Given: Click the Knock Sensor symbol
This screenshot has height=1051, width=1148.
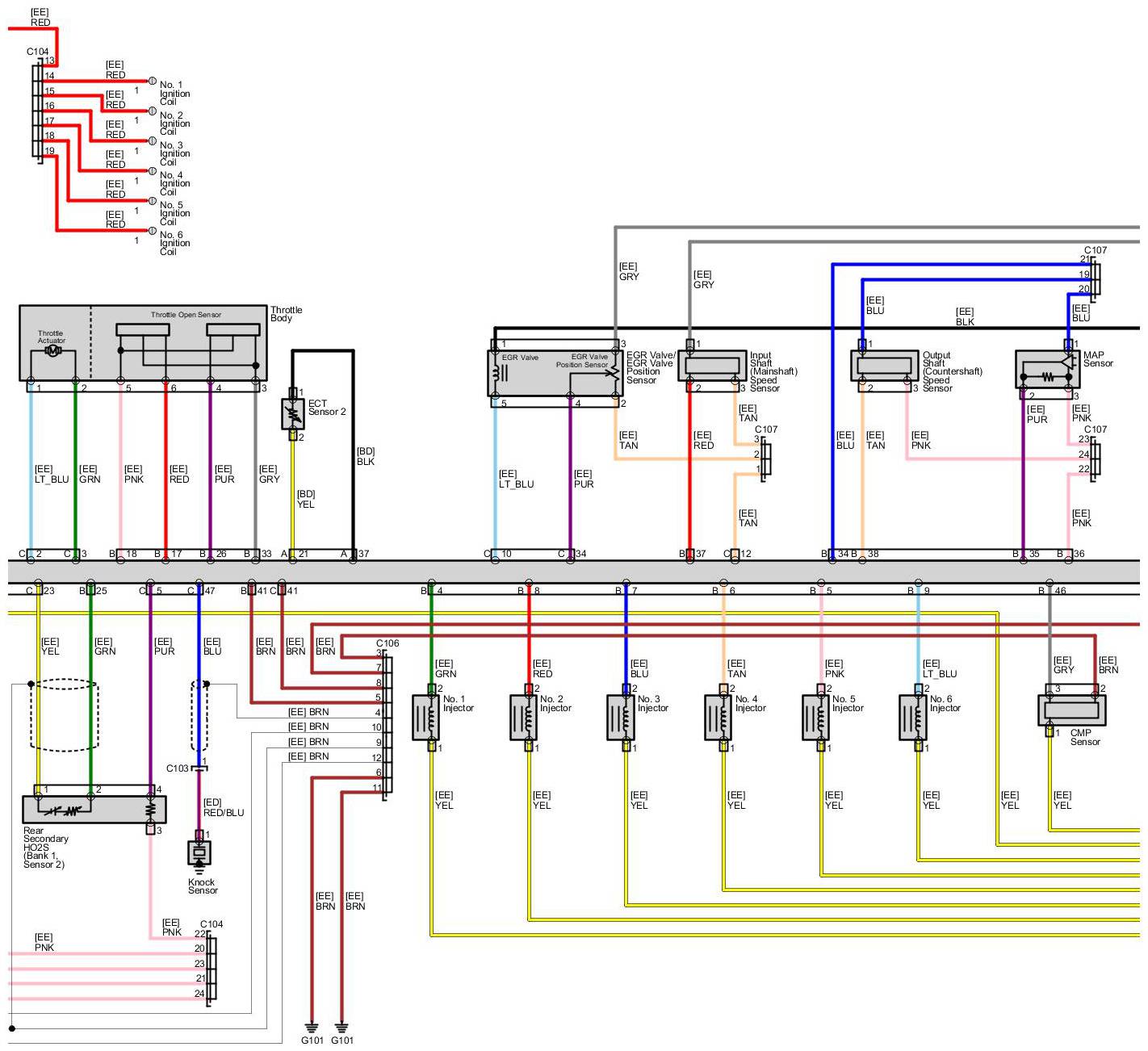Looking at the screenshot, I should pyautogui.click(x=199, y=852).
